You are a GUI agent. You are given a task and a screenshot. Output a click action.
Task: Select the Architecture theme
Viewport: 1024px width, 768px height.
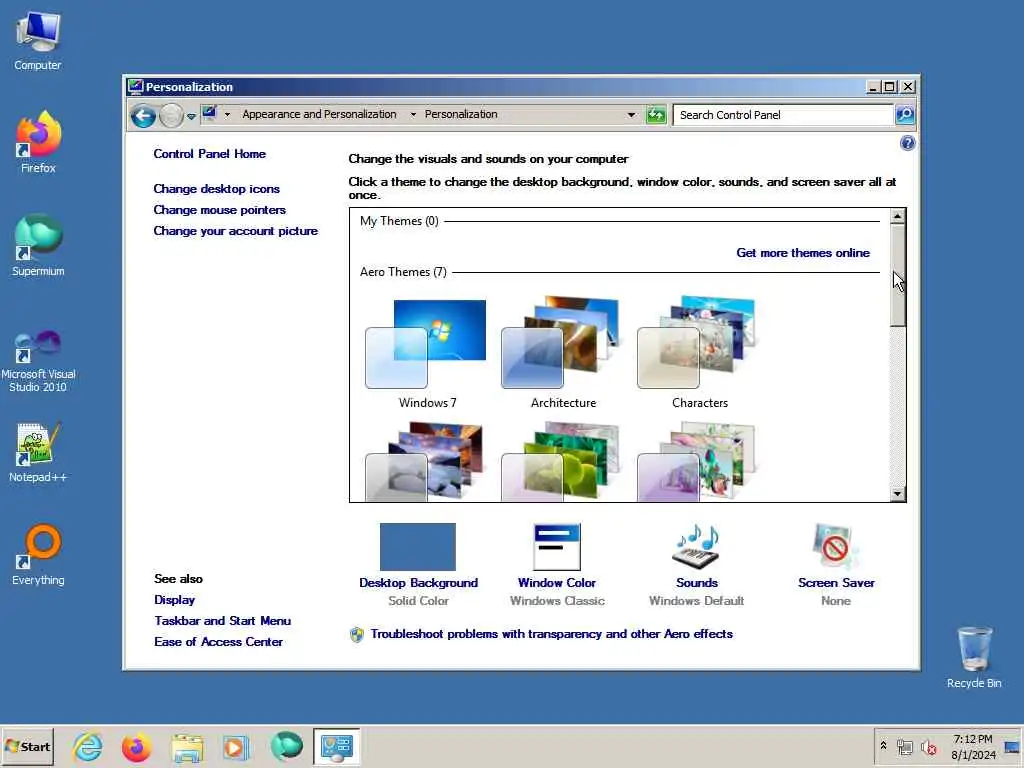point(563,353)
